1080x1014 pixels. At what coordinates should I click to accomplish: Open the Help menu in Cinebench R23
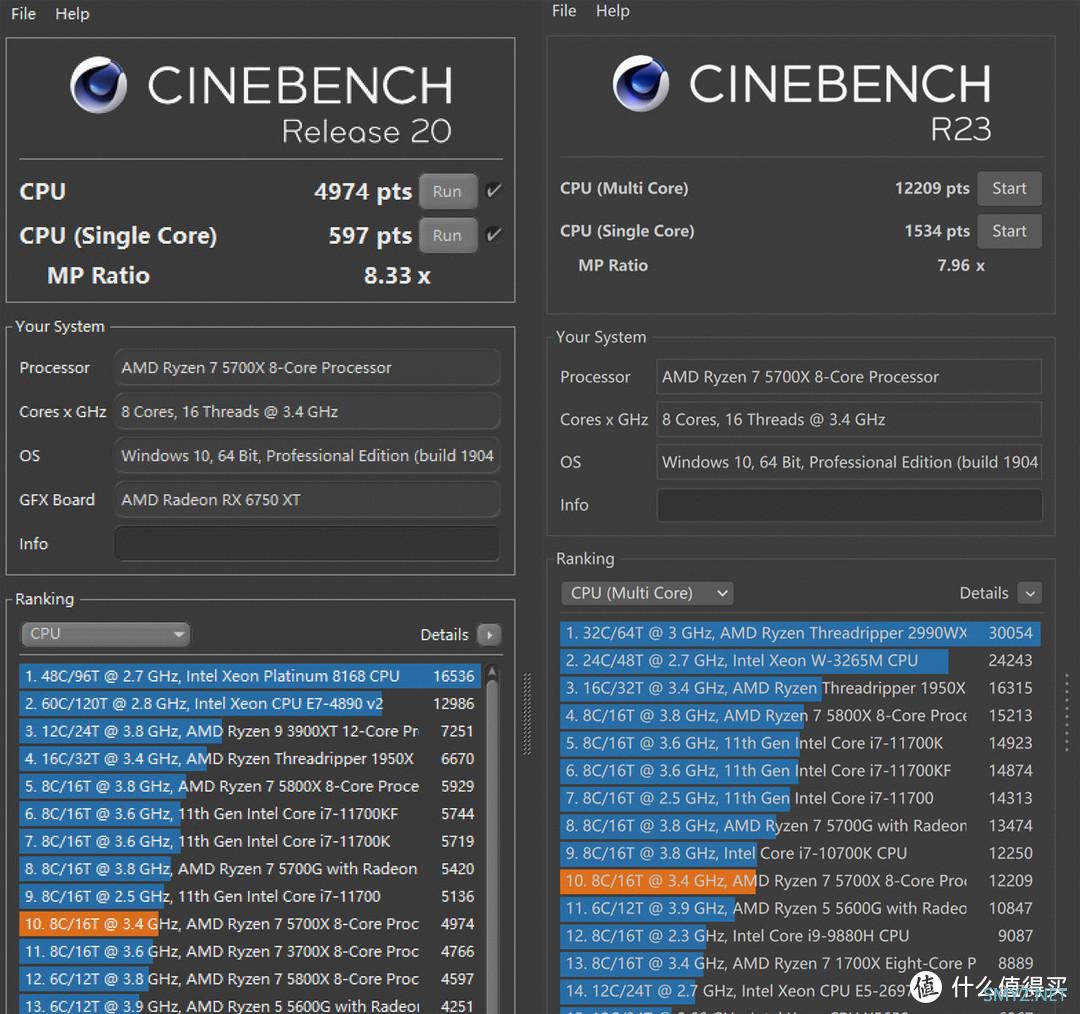(x=613, y=11)
